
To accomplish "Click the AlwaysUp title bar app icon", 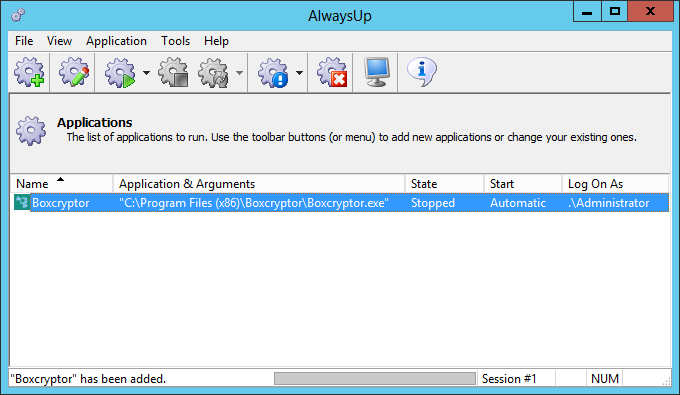I will pyautogui.click(x=18, y=15).
